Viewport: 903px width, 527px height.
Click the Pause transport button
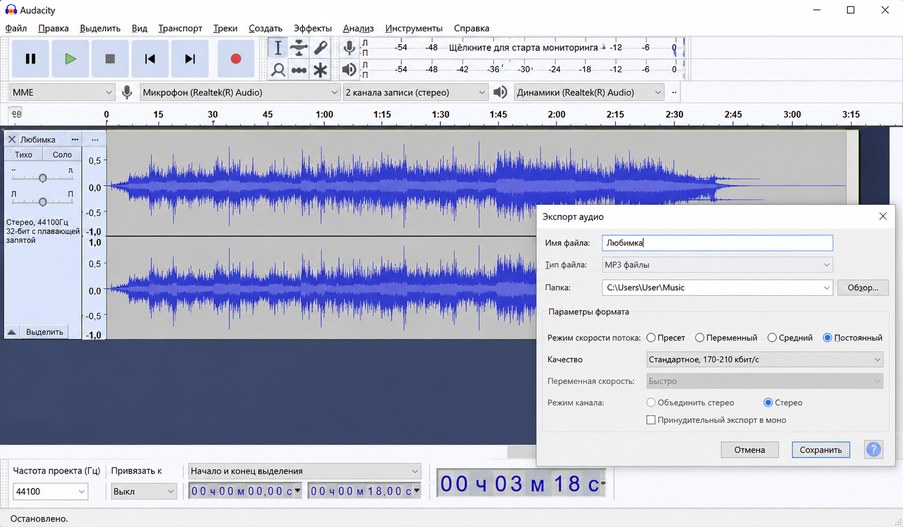coord(31,59)
